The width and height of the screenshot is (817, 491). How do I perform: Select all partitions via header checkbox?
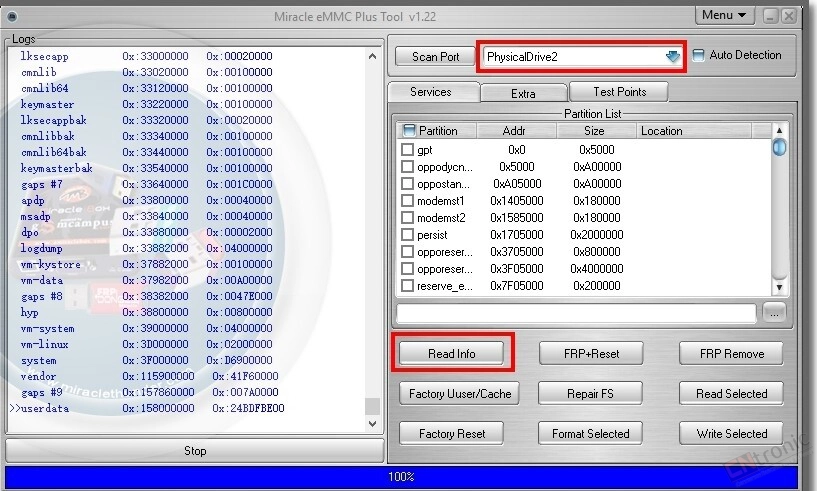409,131
